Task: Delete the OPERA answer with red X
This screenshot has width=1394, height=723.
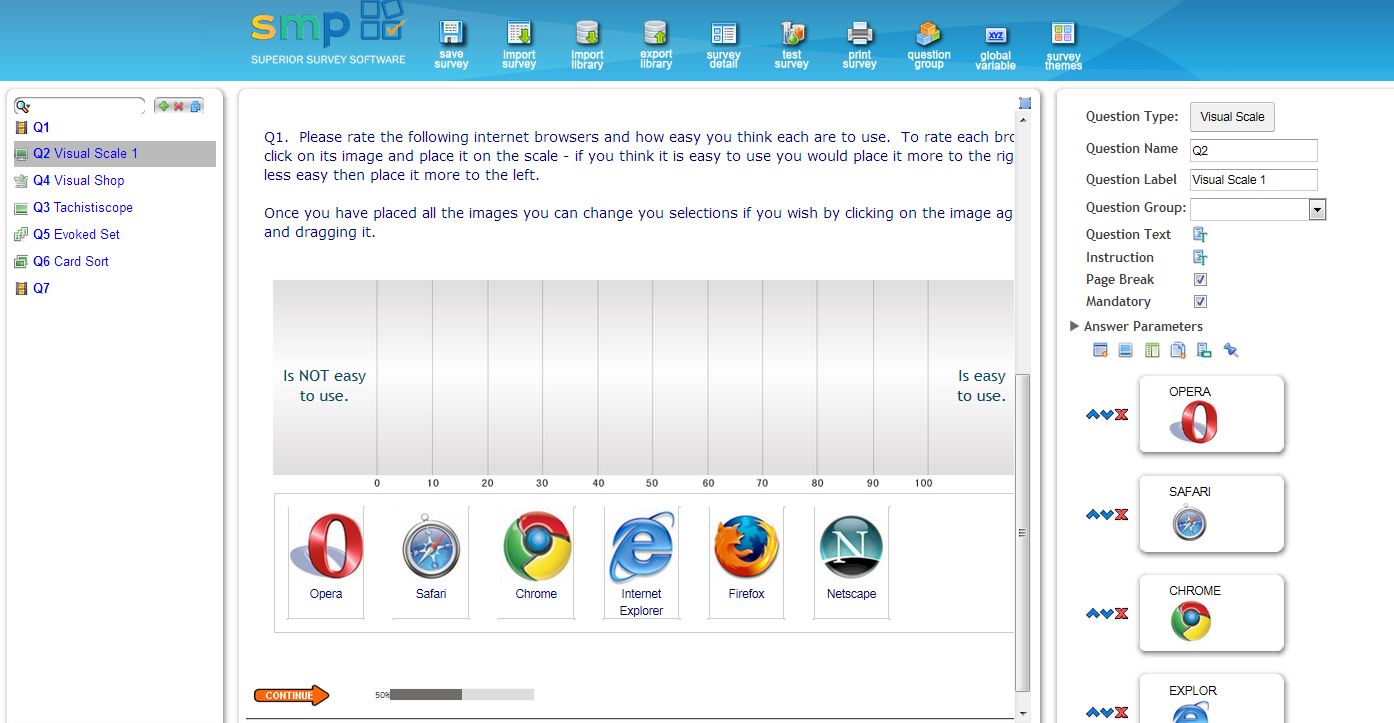Action: (1121, 414)
